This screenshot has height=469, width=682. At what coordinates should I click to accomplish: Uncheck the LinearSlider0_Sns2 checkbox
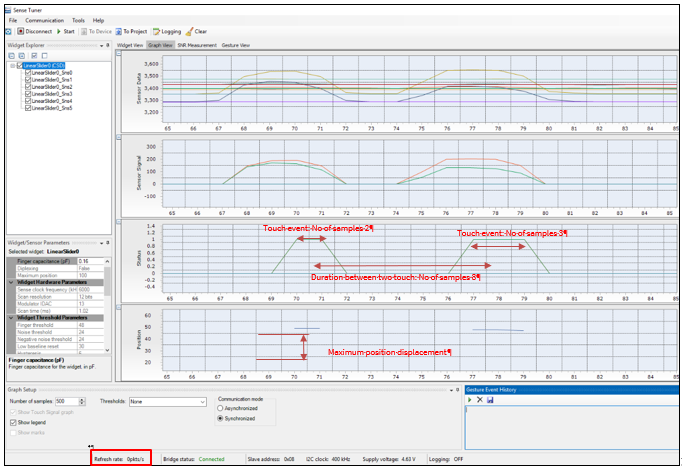29,87
